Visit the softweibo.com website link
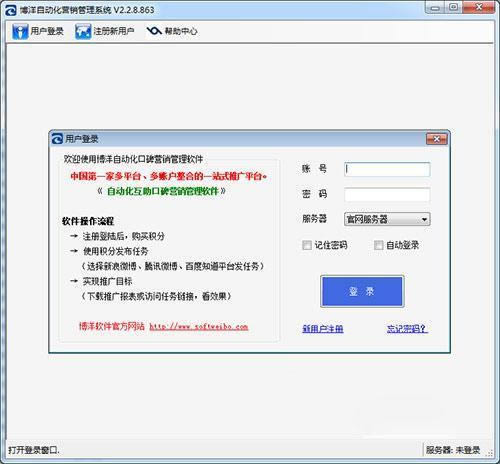This screenshot has height=464, width=500. 199,326
